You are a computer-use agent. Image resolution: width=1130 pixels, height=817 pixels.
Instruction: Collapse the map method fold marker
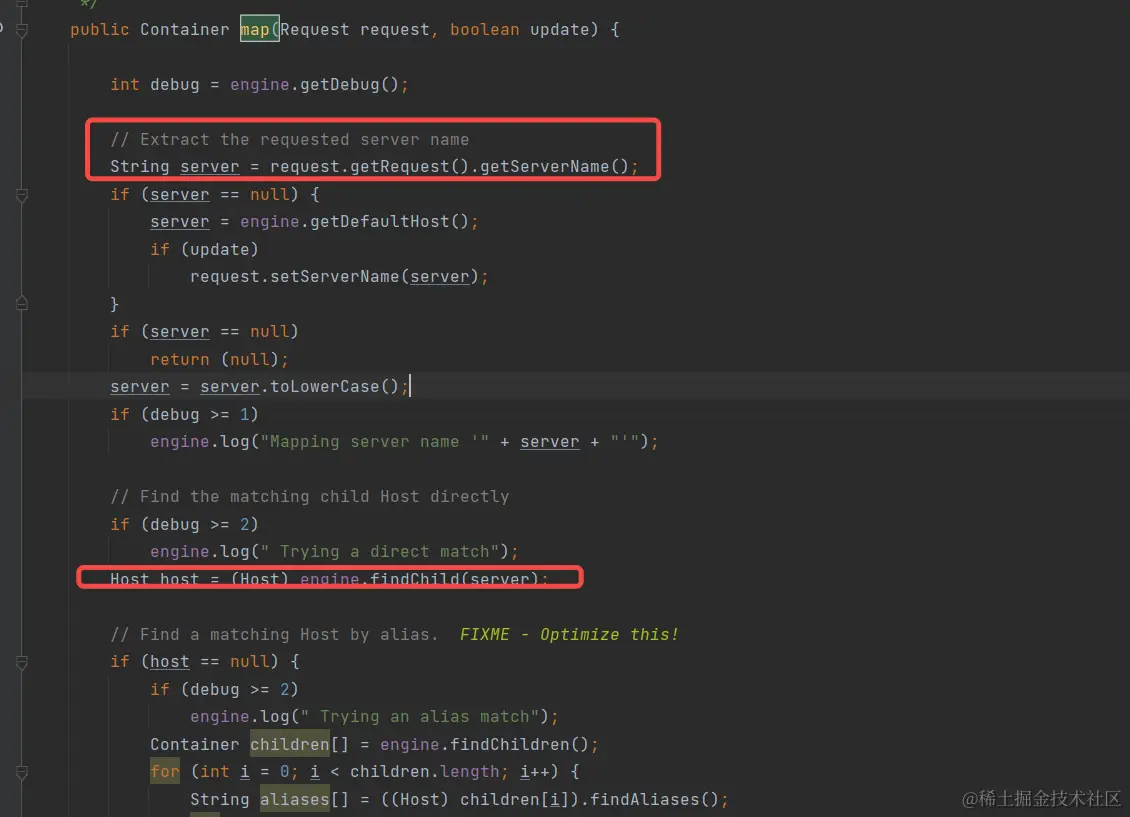(22, 31)
